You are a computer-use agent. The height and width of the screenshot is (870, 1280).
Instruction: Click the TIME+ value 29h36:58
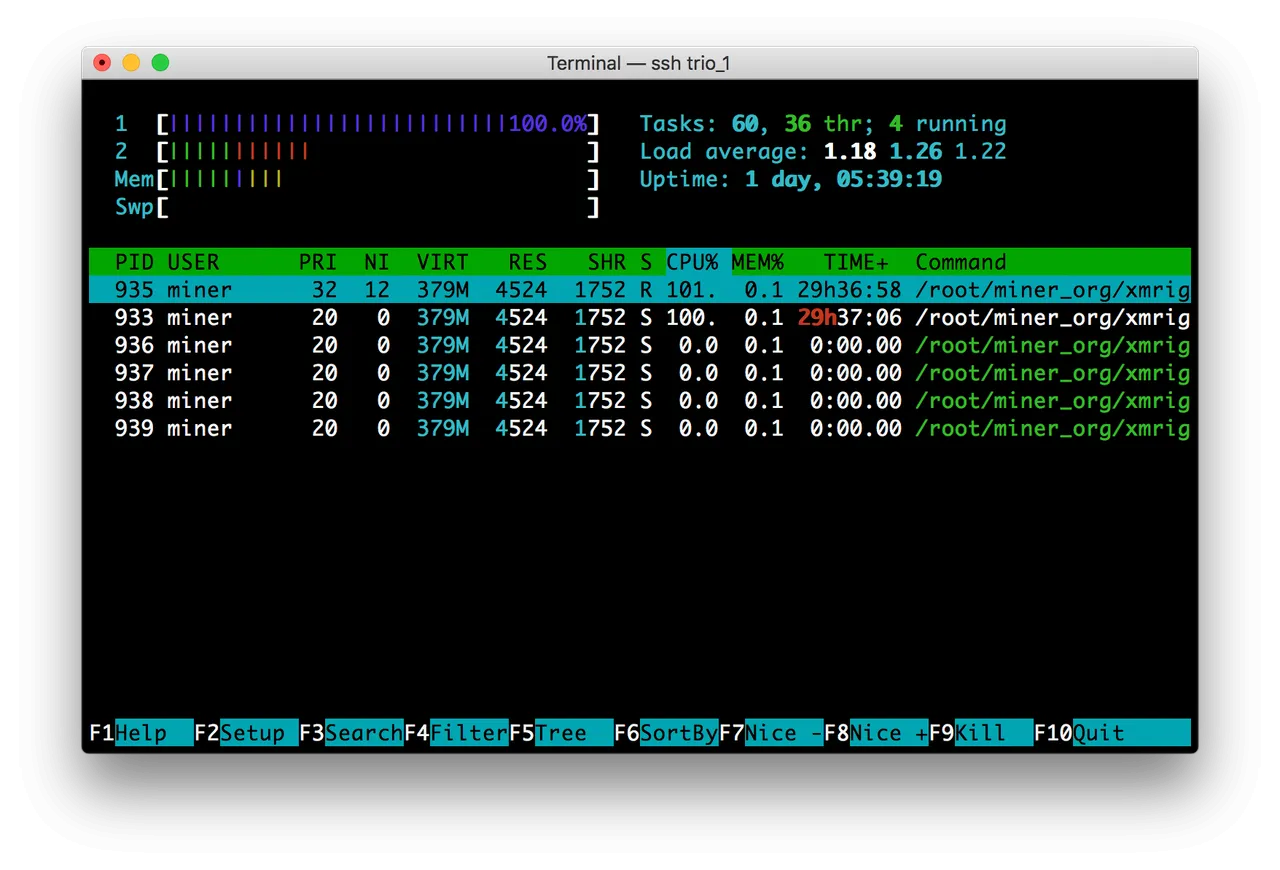pyautogui.click(x=850, y=290)
